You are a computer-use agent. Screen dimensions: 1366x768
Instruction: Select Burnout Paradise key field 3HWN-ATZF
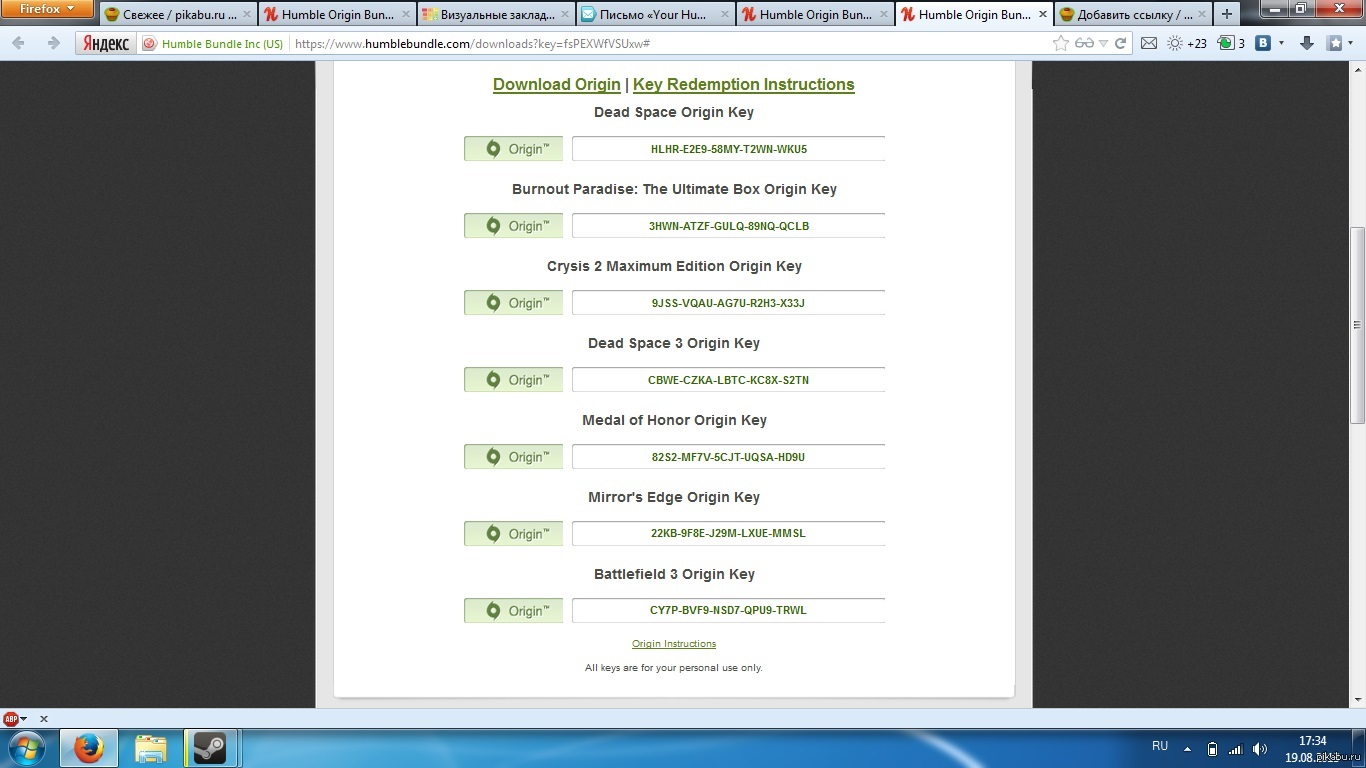pos(728,226)
